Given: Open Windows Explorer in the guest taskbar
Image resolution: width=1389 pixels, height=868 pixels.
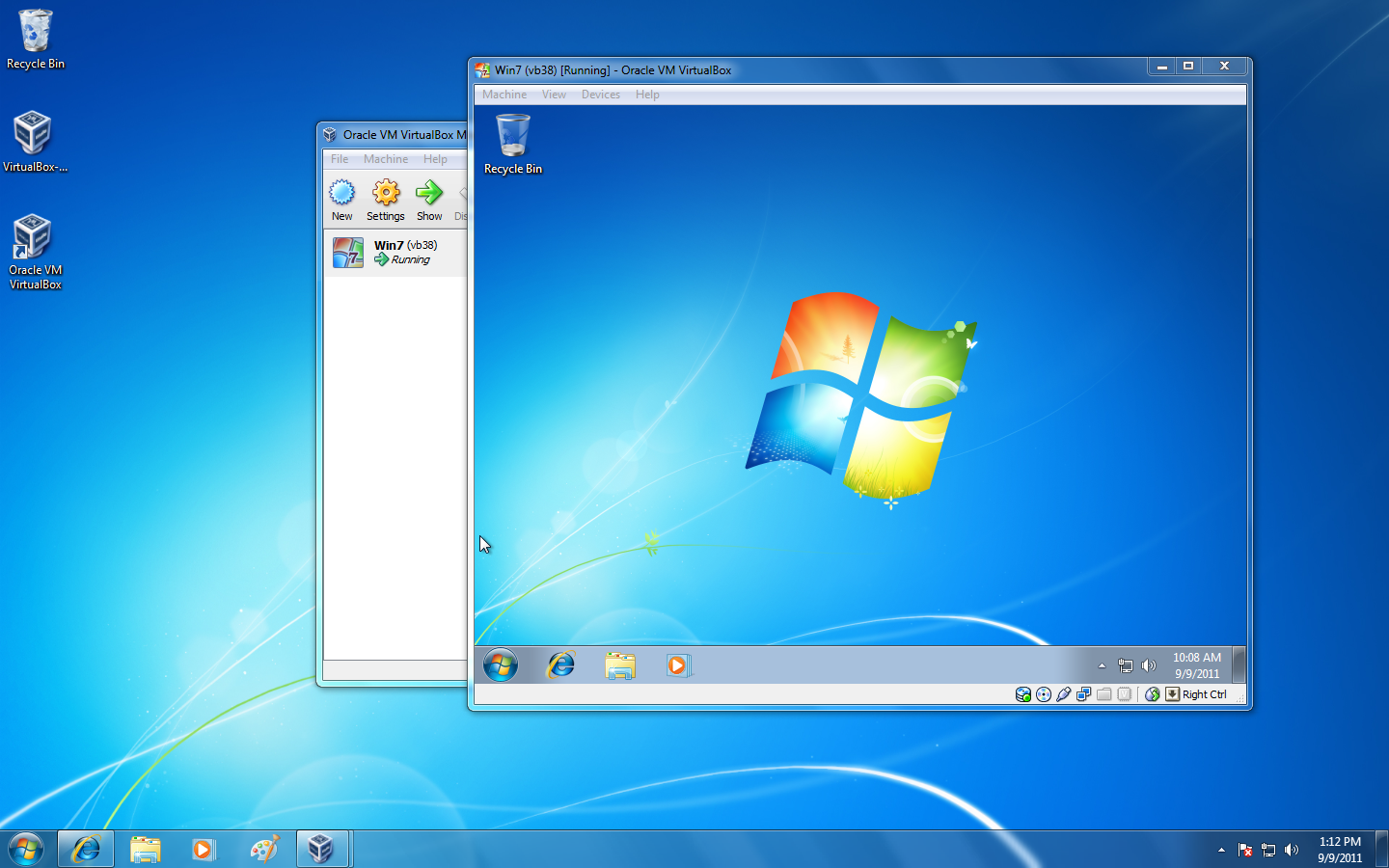Looking at the screenshot, I should 620,665.
